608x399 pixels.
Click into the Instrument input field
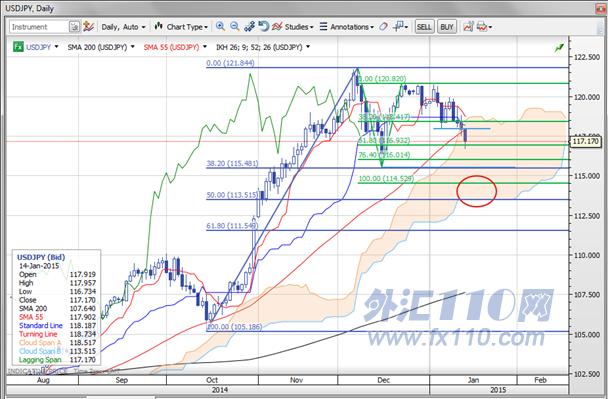39,27
